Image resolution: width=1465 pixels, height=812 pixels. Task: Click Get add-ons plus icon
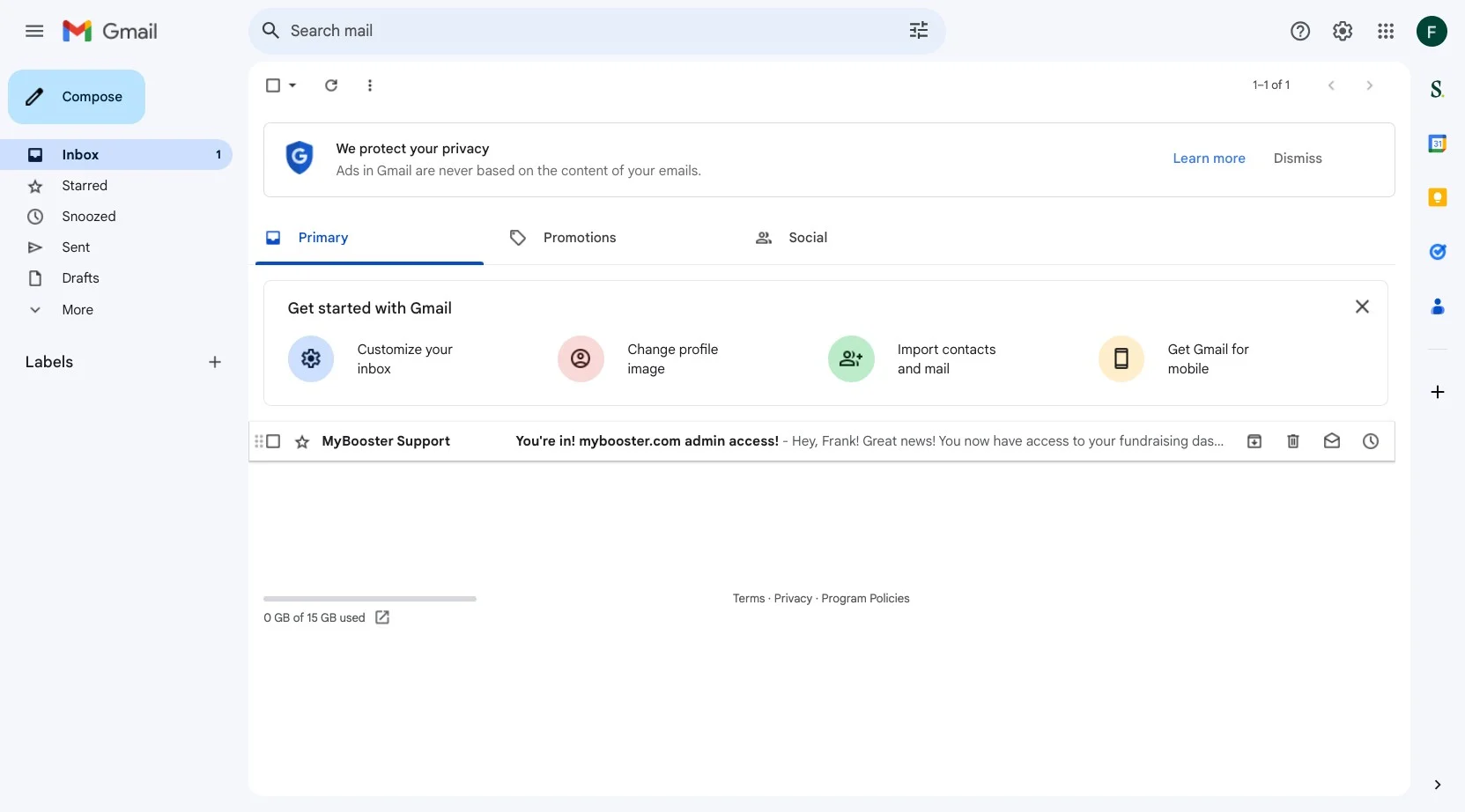click(1438, 392)
